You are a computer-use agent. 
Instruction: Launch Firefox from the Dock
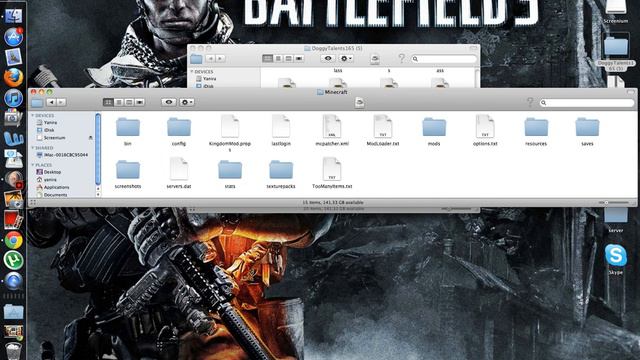[13, 77]
